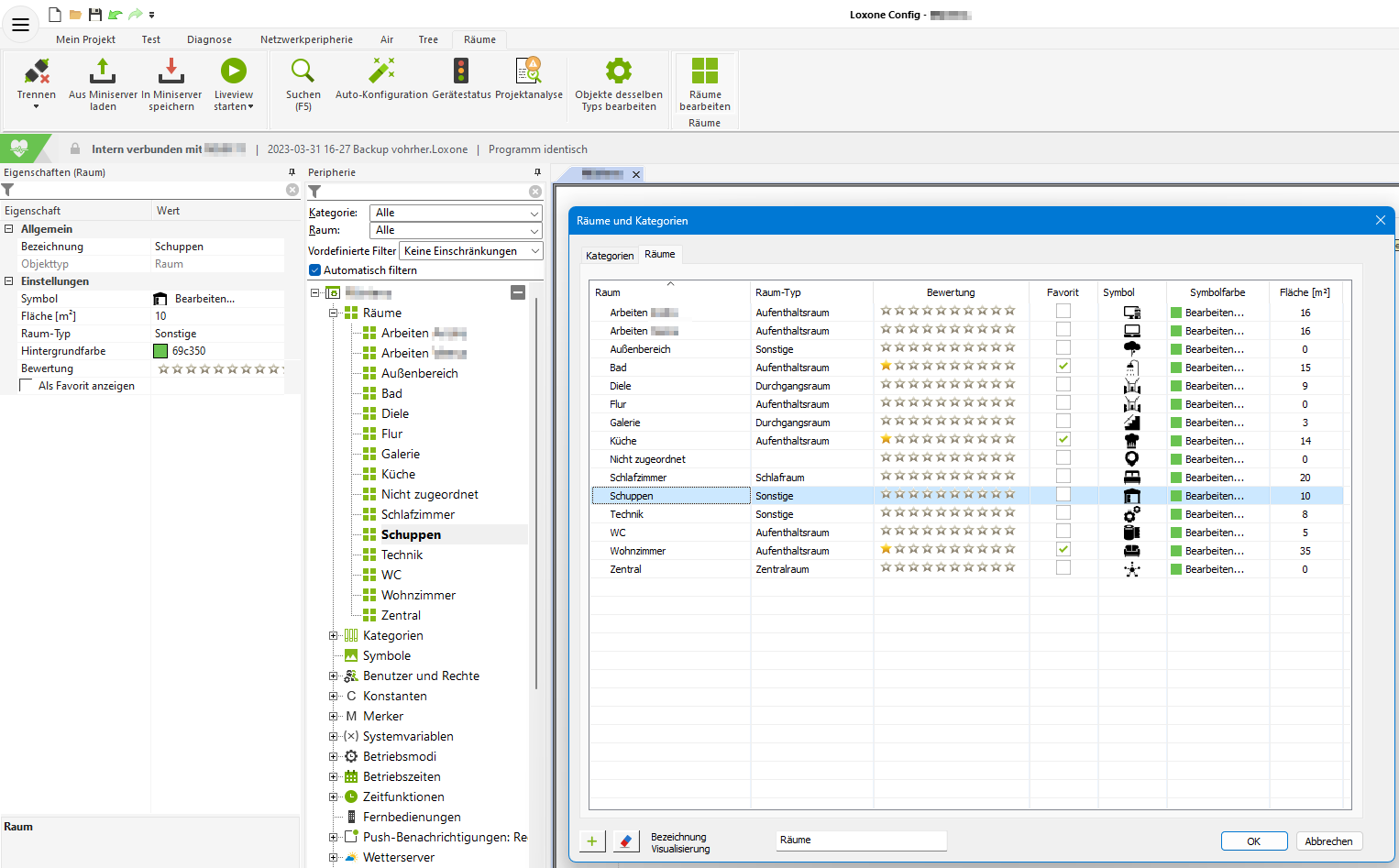This screenshot has width=1399, height=868.
Task: Sort by Raum column header
Action: pos(670,292)
